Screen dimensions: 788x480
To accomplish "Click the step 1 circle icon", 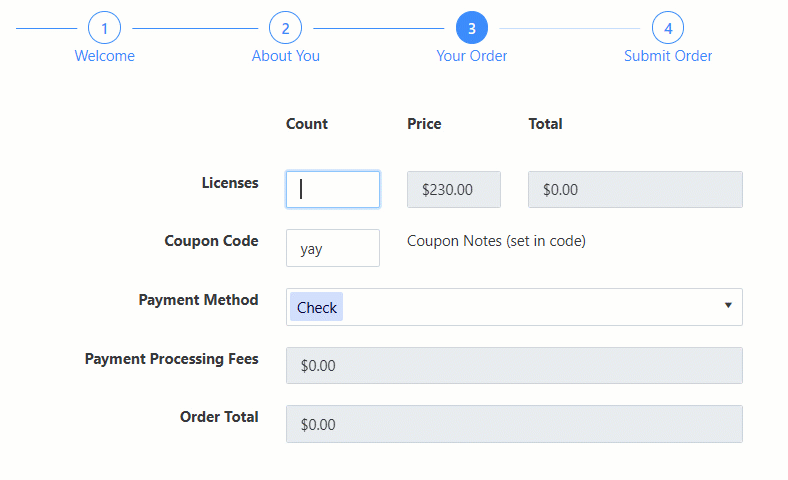I will (104, 28).
